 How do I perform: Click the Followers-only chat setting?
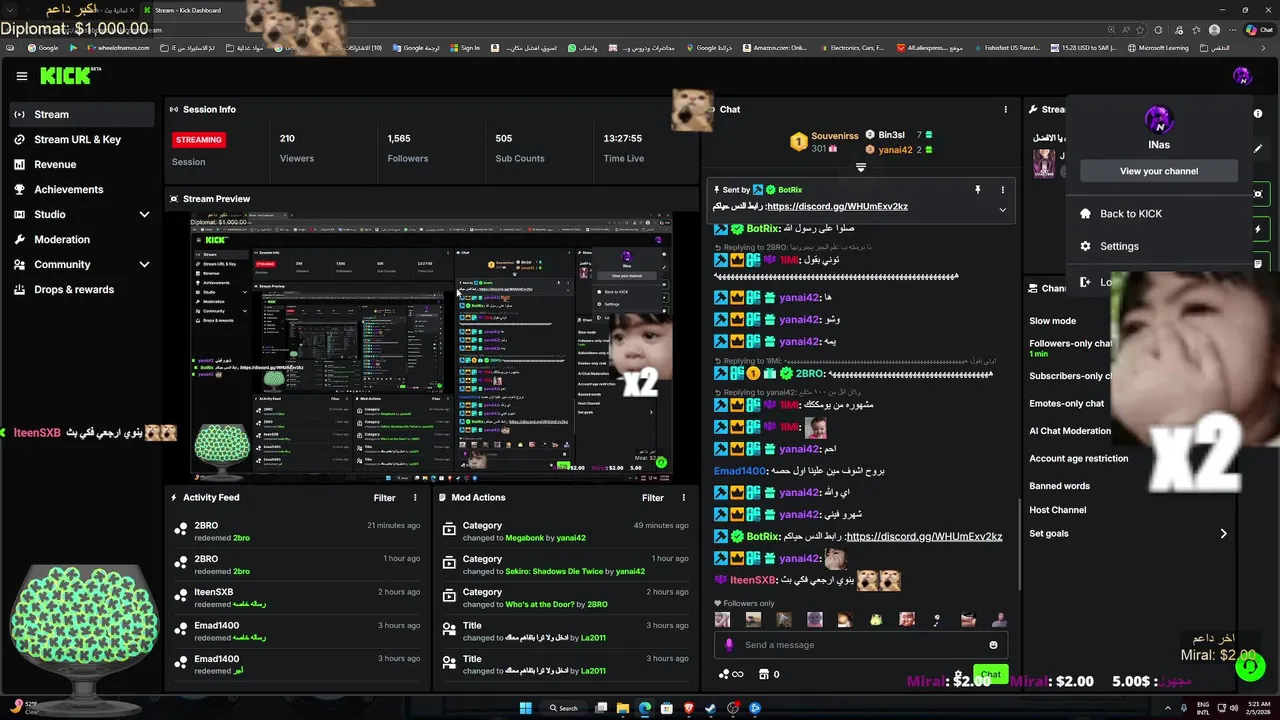[x=1070, y=343]
